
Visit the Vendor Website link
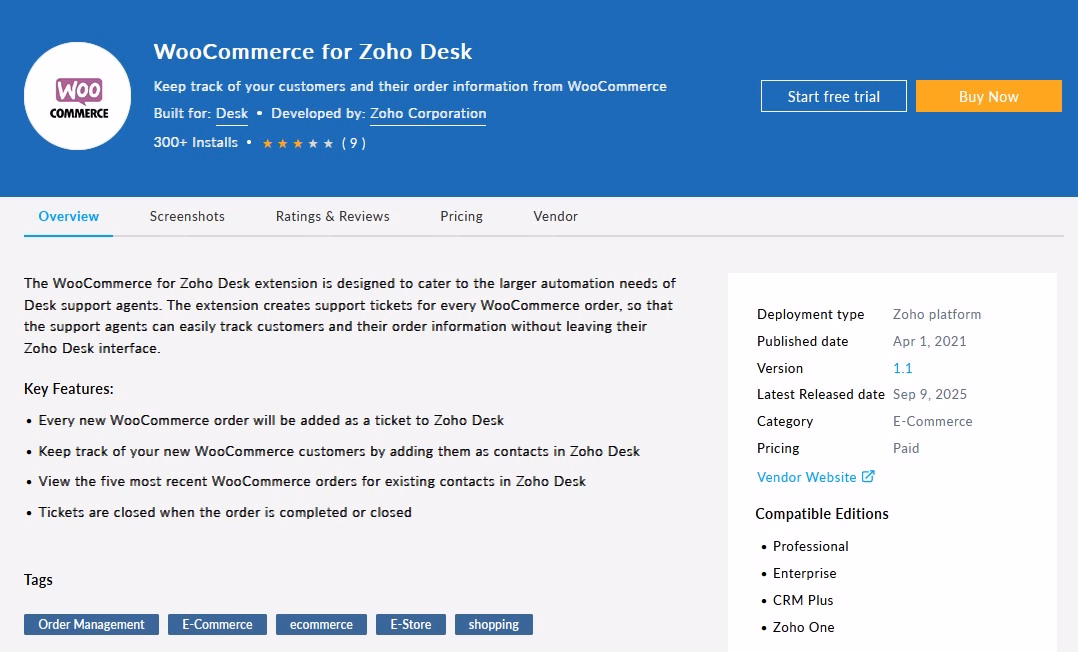point(806,477)
